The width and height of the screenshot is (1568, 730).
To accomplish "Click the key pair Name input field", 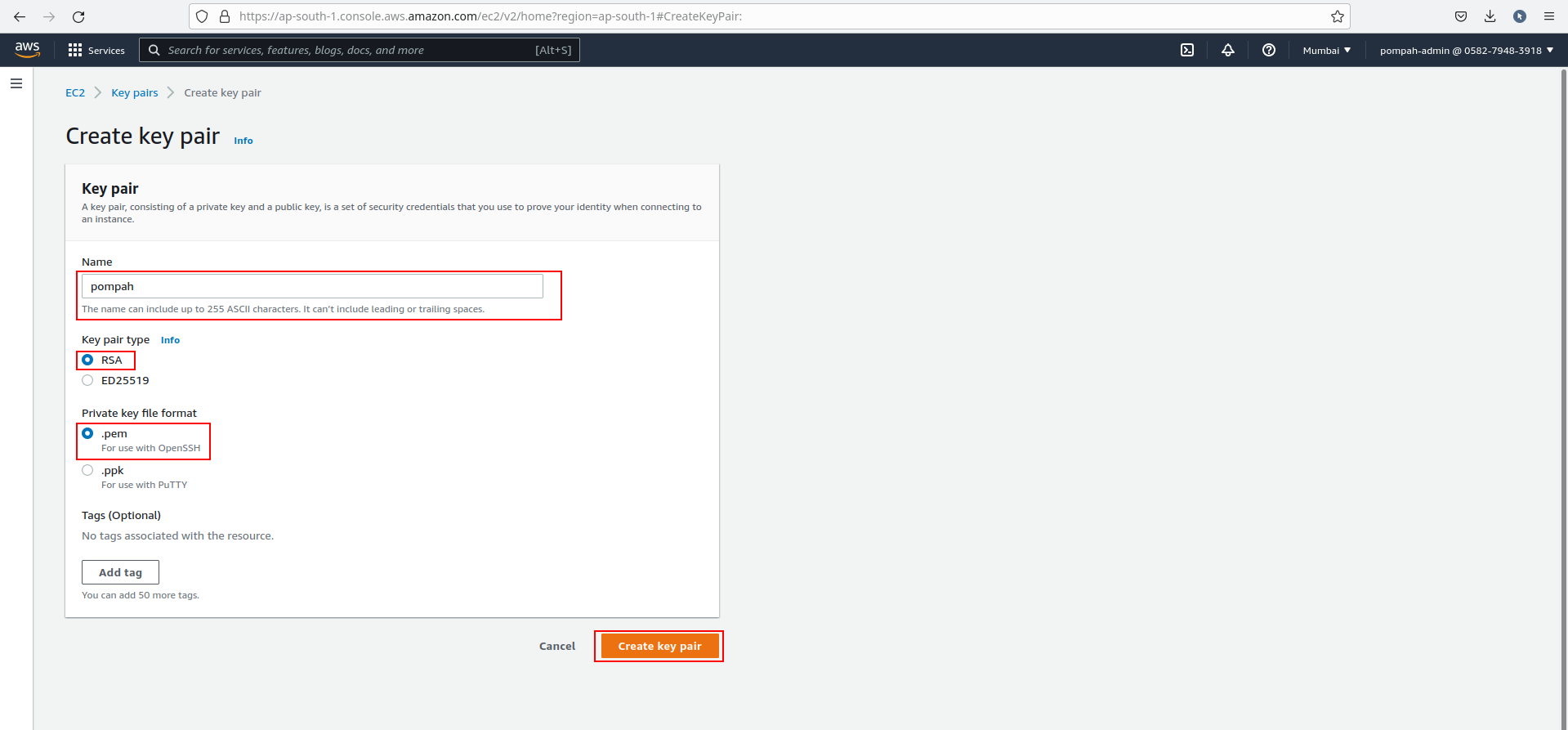I will pos(312,286).
